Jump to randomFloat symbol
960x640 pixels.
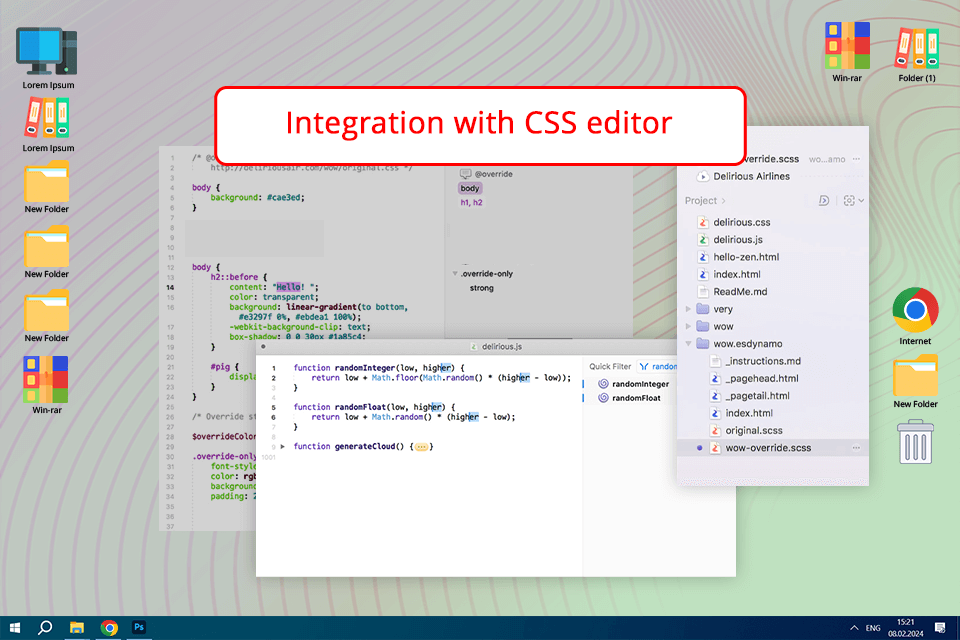click(636, 398)
